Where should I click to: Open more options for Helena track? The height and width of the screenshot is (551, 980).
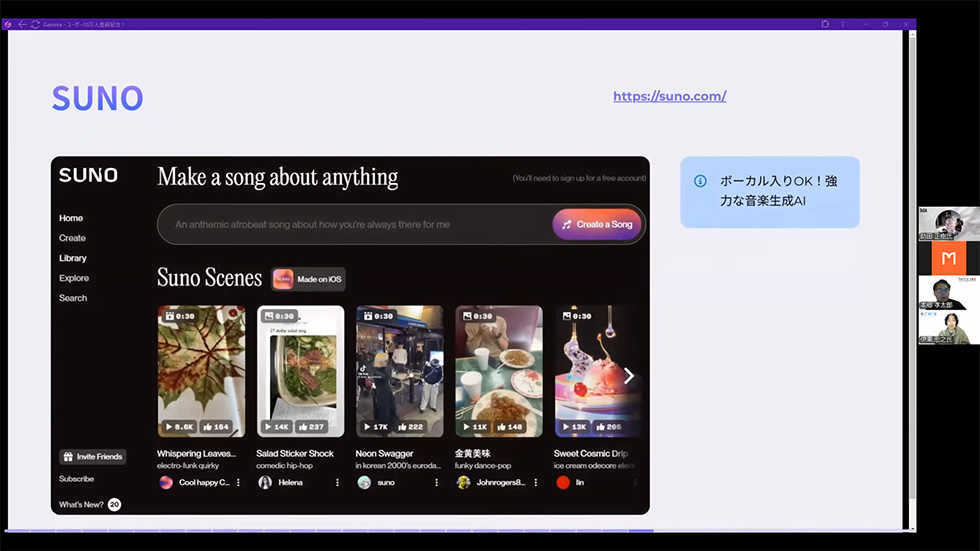338,482
